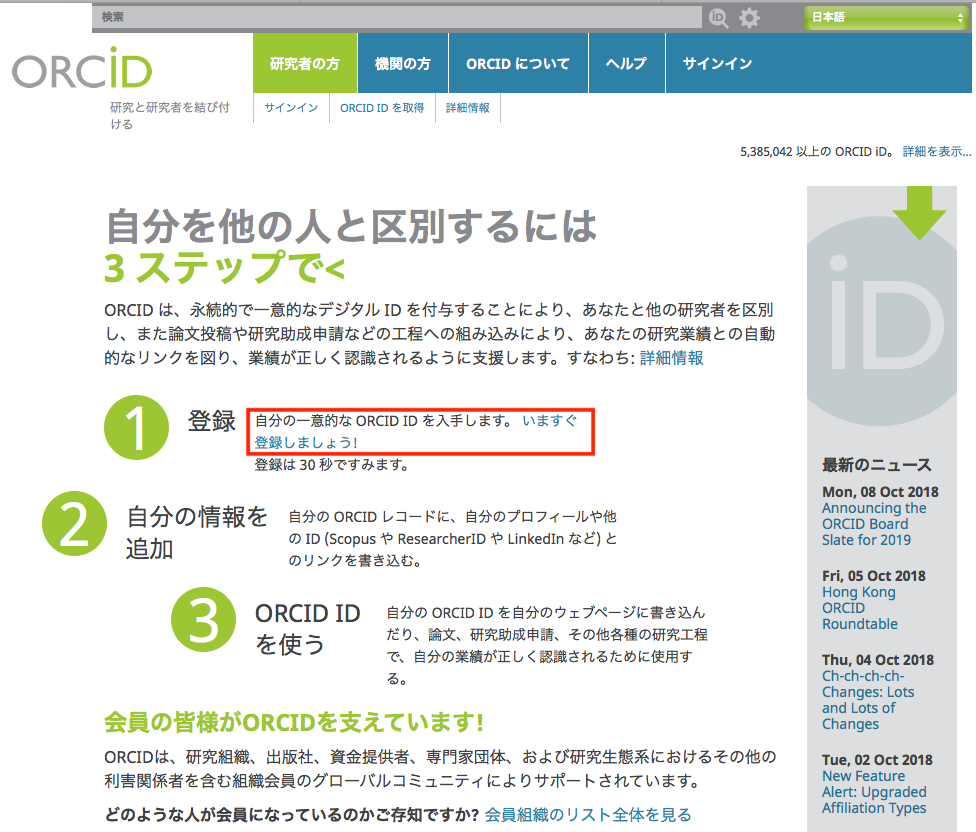
Task: Click the Fri, 05 Oct 2018 news date
Action: [x=874, y=576]
